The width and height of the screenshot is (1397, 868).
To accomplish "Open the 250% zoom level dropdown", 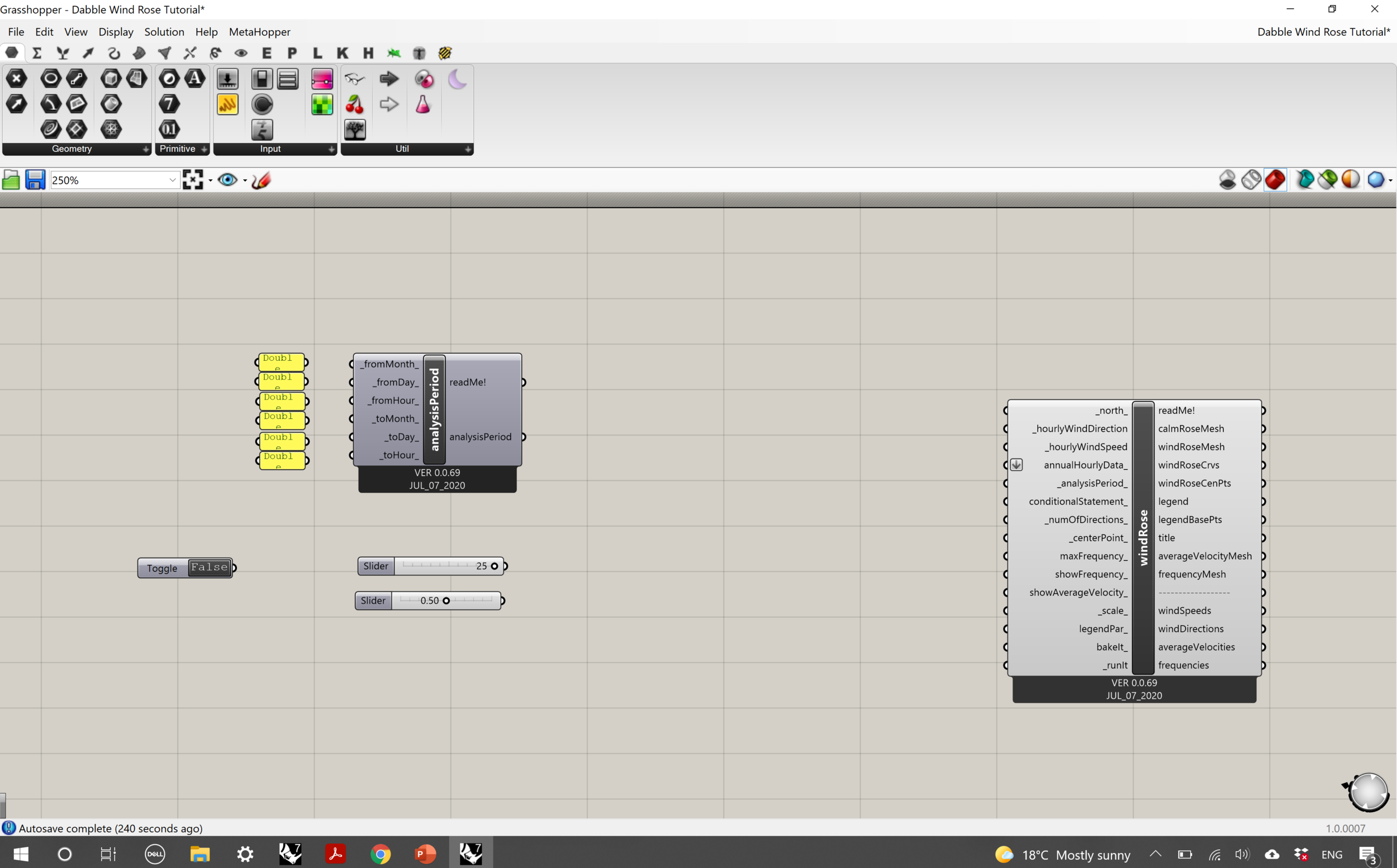I will [172, 180].
